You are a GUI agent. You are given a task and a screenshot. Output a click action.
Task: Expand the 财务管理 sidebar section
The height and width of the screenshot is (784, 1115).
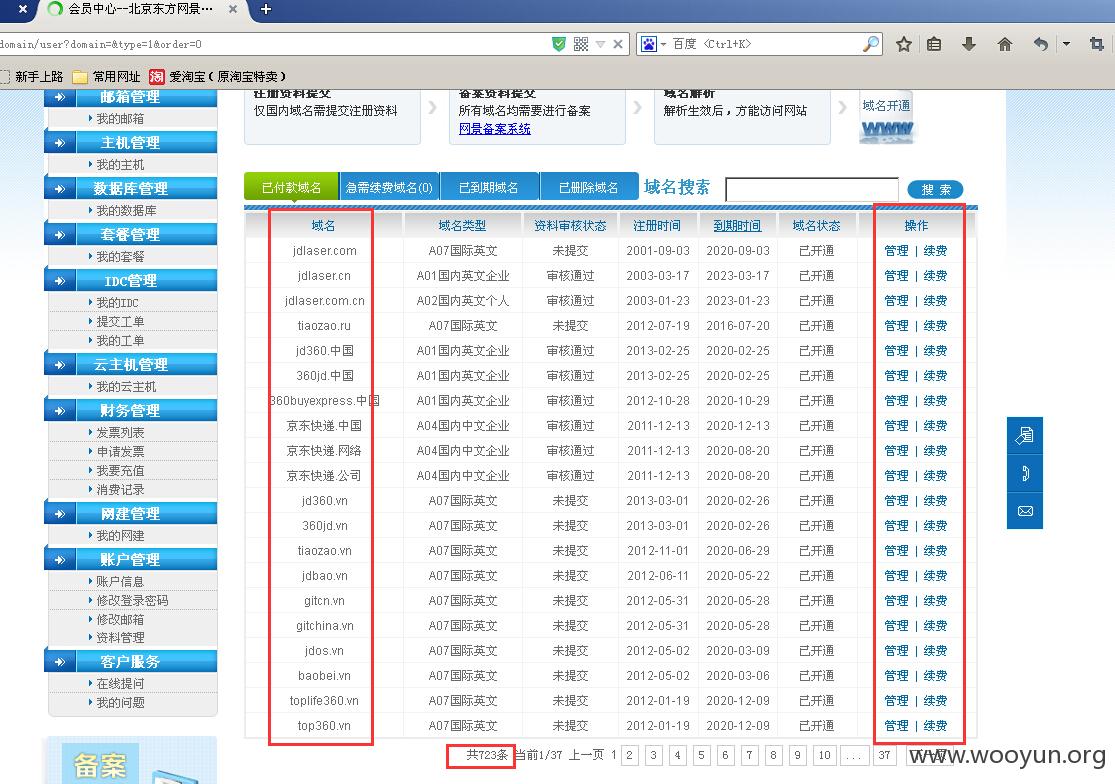[131, 411]
